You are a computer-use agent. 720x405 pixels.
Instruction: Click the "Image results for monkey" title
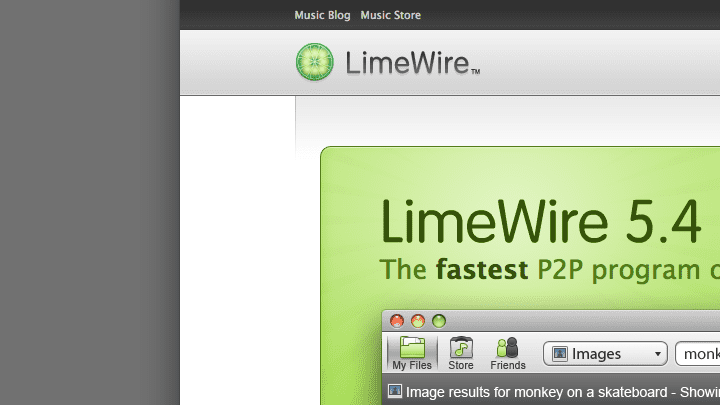[x=560, y=391]
